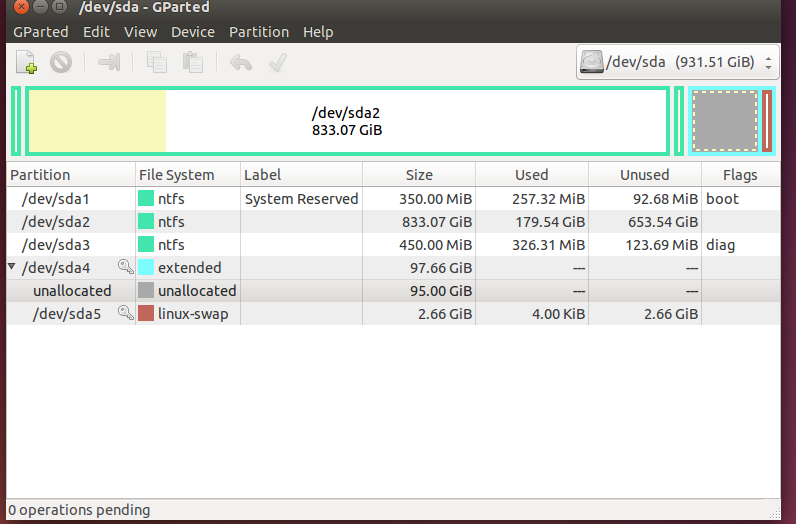Click the Resize/Move toolbar icon
796x524 pixels.
pos(109,63)
